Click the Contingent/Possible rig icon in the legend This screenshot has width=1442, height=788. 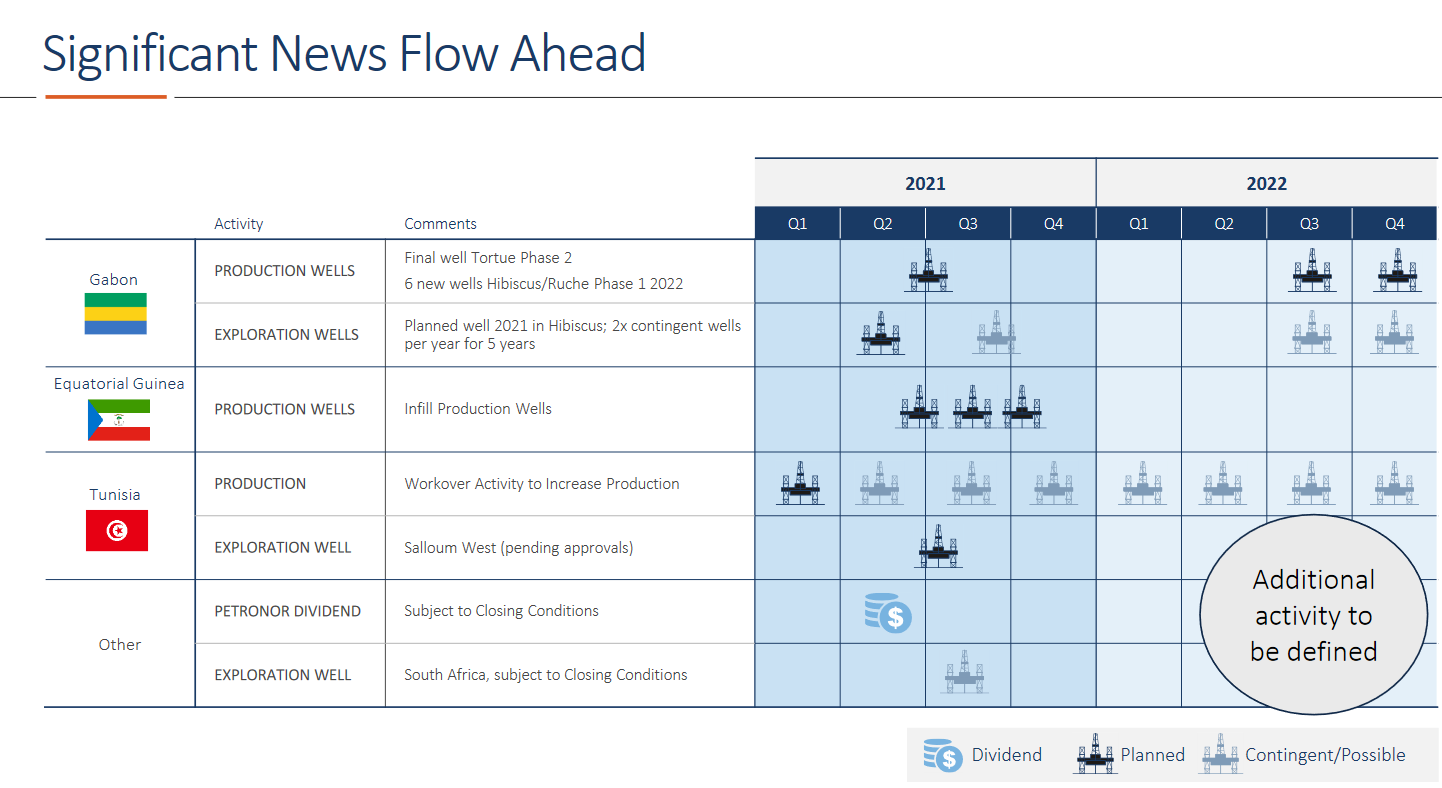(x=1220, y=754)
